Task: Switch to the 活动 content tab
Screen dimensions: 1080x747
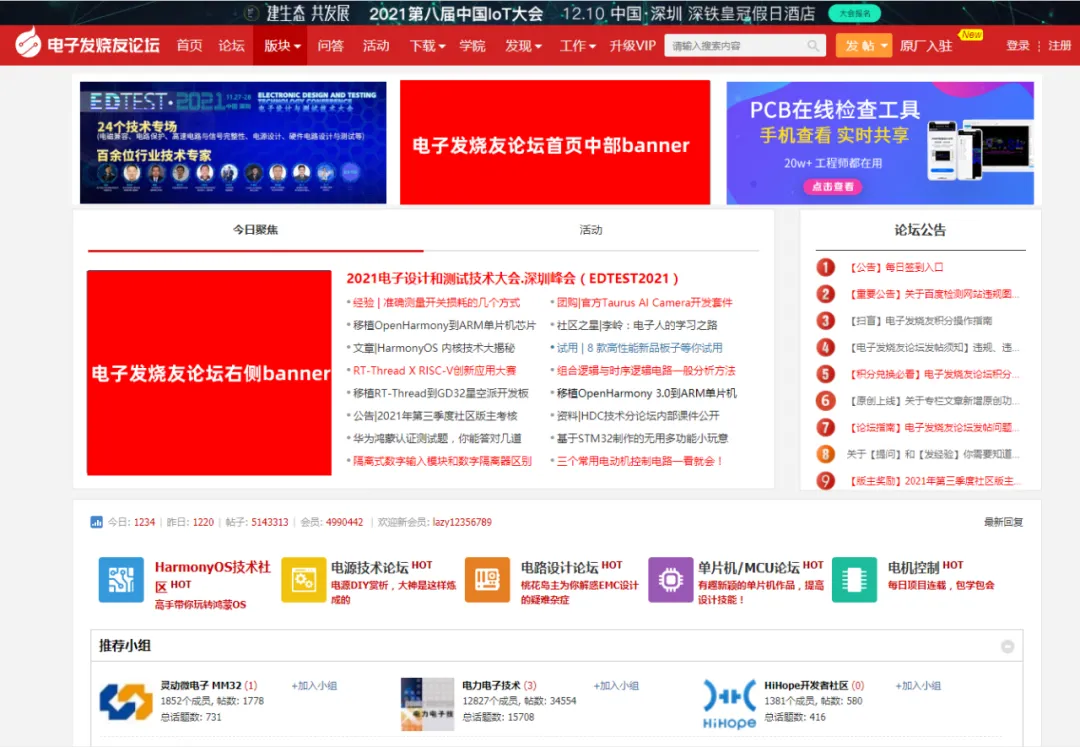Action: tap(591, 230)
